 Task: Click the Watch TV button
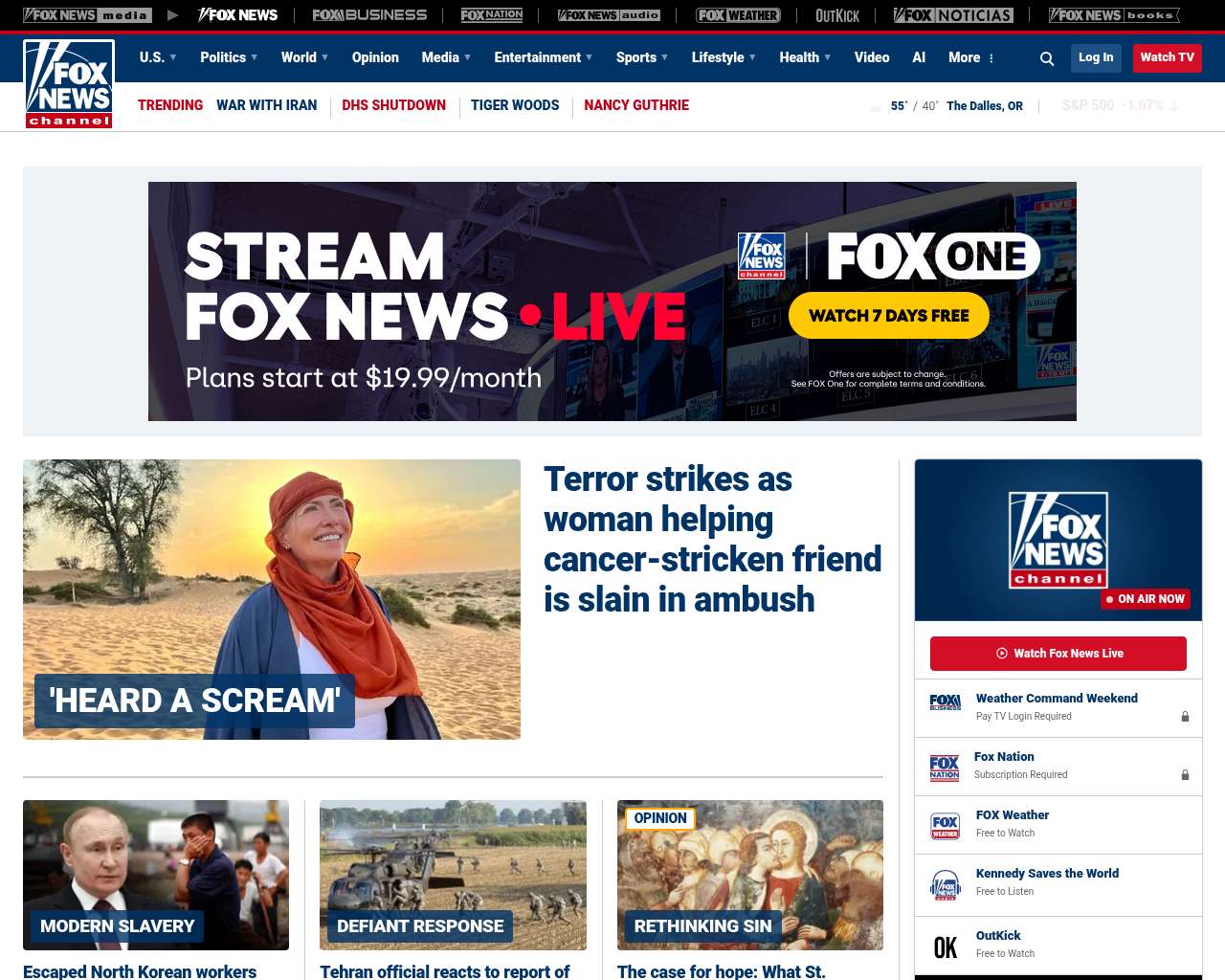[1167, 57]
